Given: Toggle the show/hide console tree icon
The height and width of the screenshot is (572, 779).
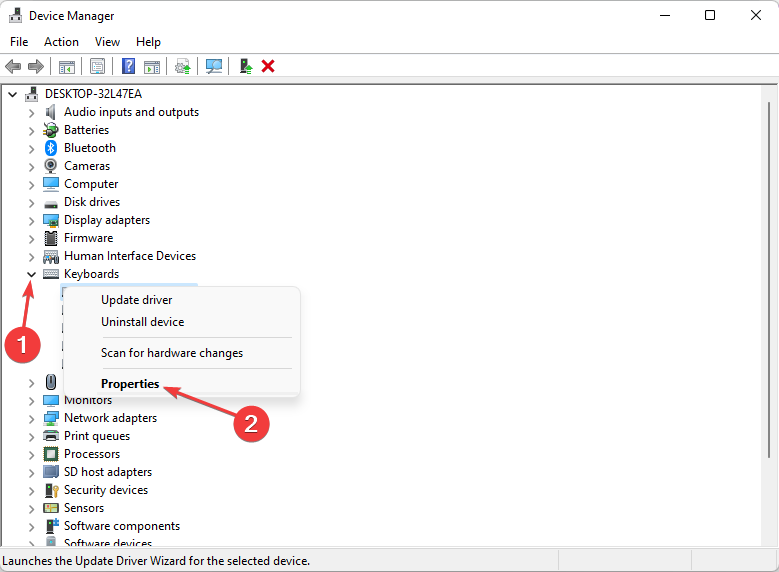Looking at the screenshot, I should (67, 66).
